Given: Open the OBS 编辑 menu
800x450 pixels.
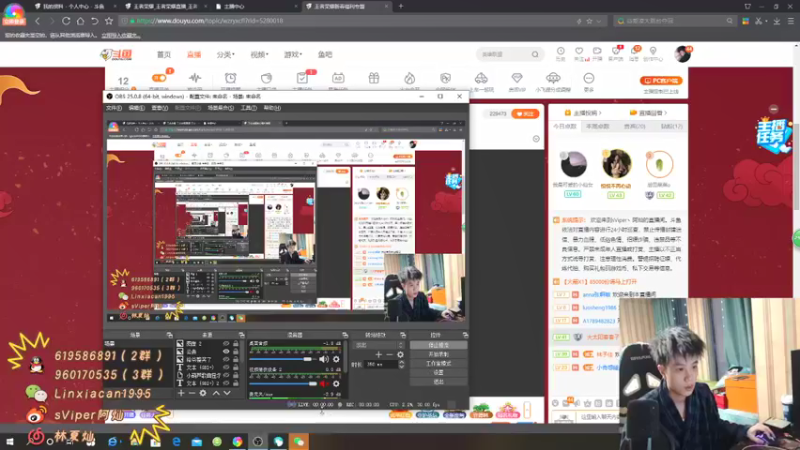Looking at the screenshot, I should tap(136, 108).
